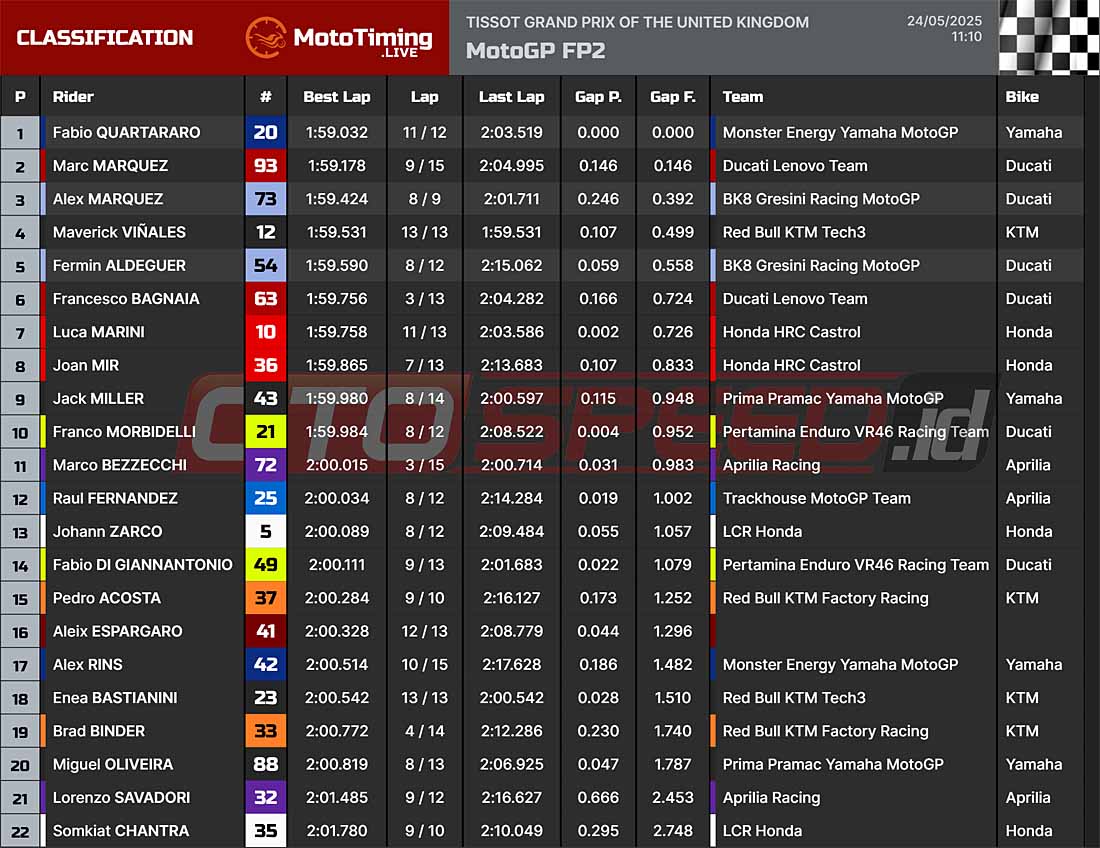Click number badge 49 for Di Giannantonio
The width and height of the screenshot is (1100, 848).
[266, 565]
